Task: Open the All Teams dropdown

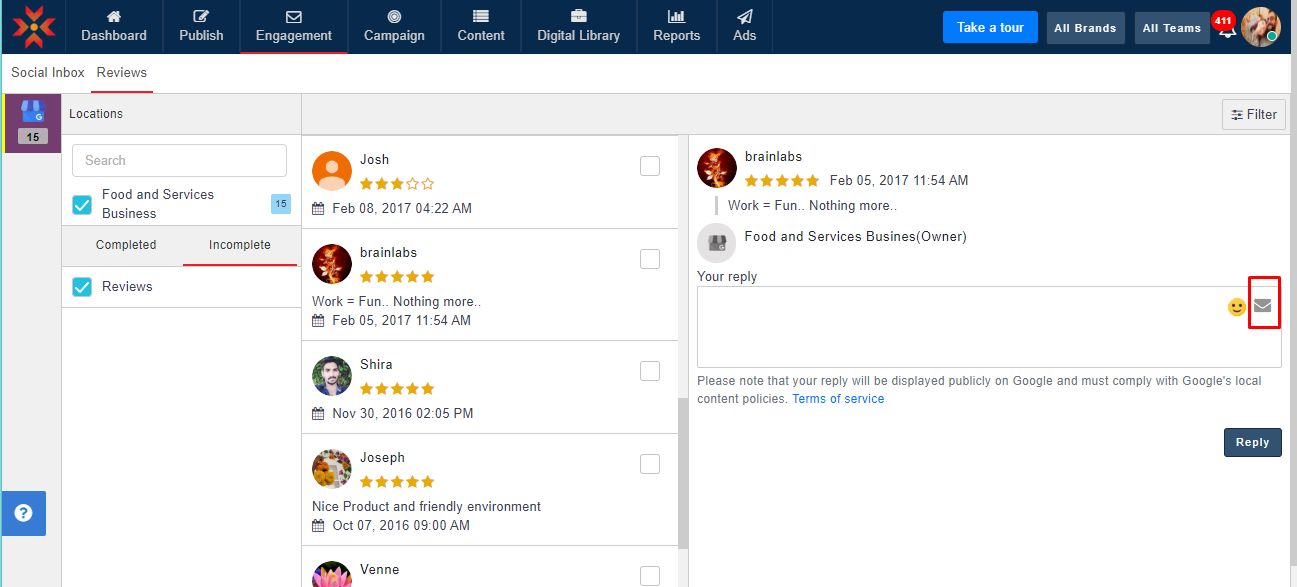Action: [x=1171, y=28]
